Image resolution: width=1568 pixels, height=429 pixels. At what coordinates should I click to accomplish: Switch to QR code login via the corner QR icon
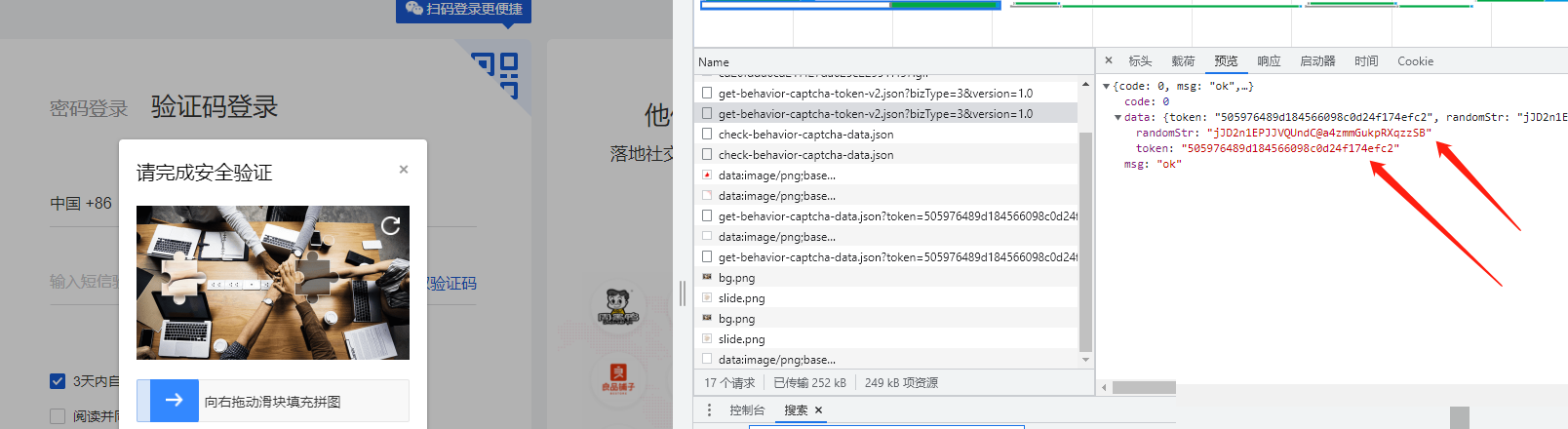(x=497, y=74)
